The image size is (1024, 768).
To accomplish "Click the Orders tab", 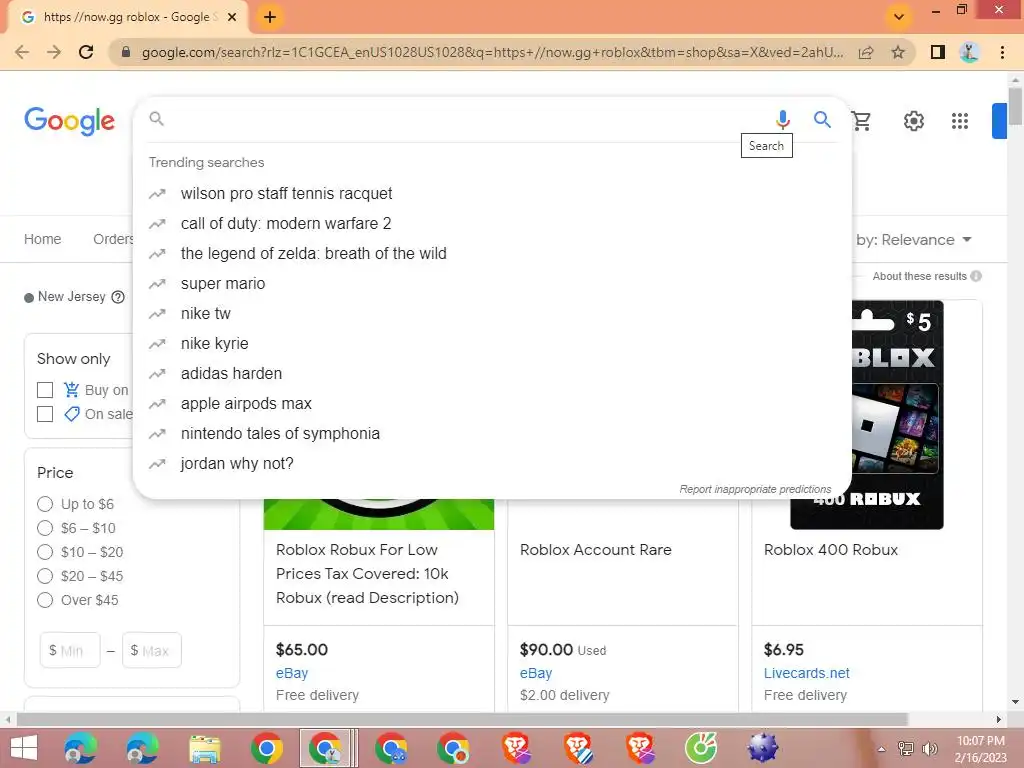I will [x=113, y=239].
